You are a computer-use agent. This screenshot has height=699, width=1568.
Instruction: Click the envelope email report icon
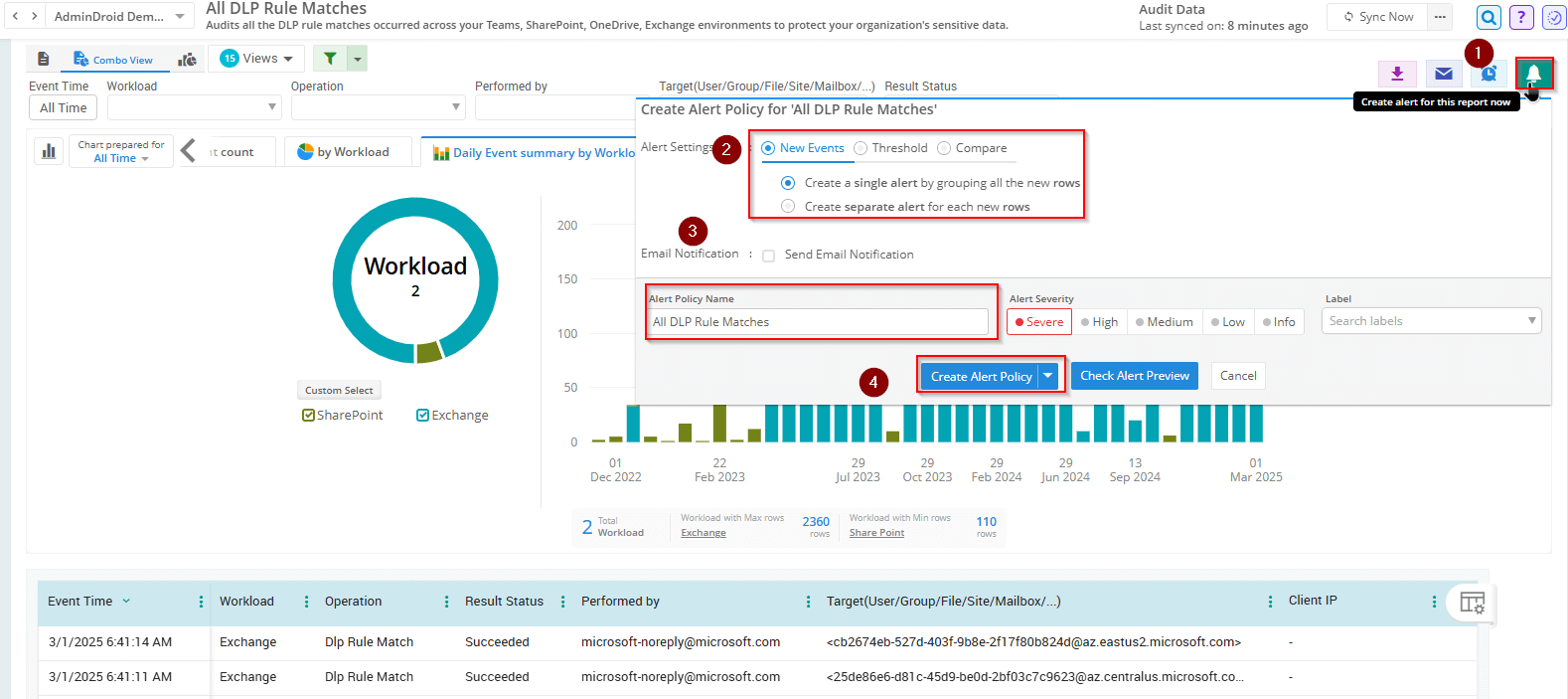click(x=1444, y=74)
